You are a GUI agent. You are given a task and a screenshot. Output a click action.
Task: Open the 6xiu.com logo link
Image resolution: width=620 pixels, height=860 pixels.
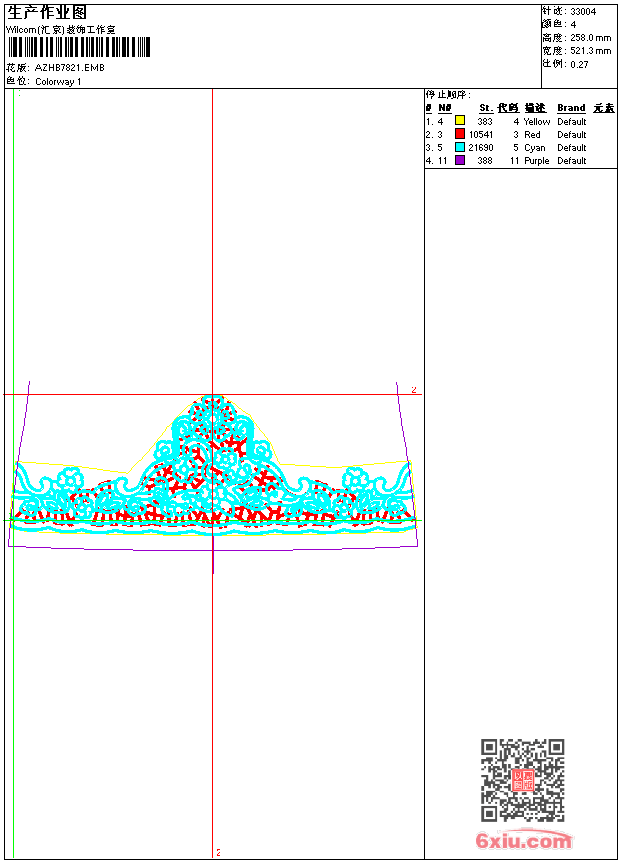click(524, 841)
